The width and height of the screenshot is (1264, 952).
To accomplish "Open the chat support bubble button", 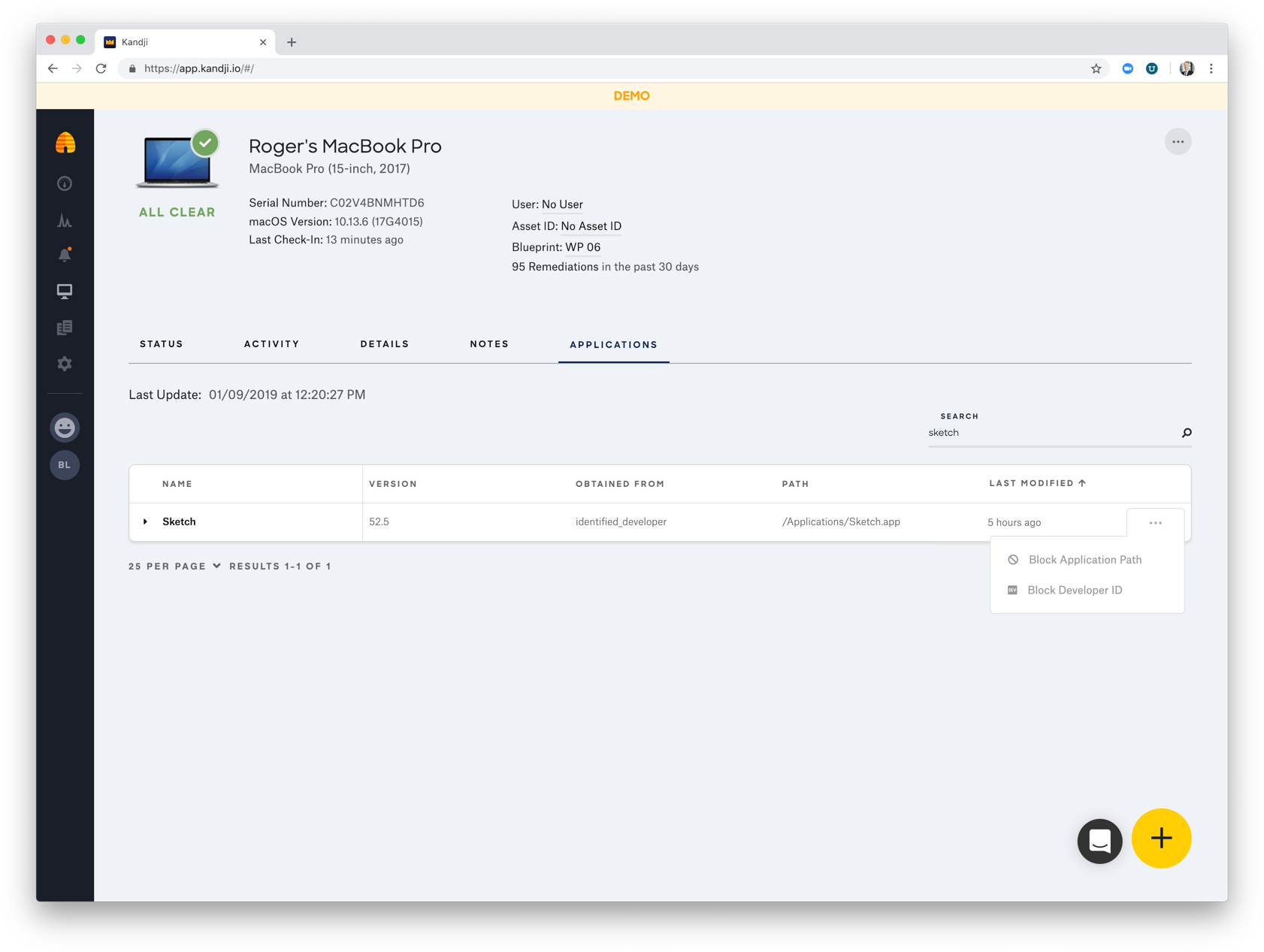I will tap(1099, 841).
